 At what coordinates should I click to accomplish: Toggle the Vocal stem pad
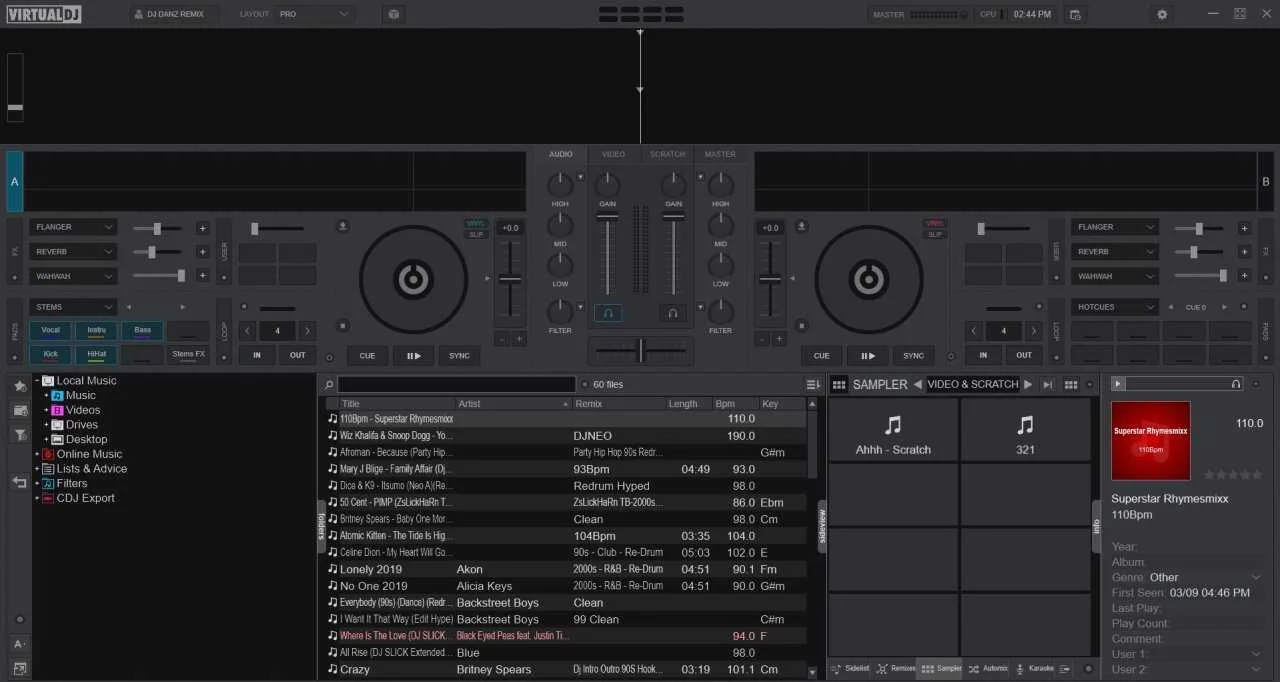50,331
